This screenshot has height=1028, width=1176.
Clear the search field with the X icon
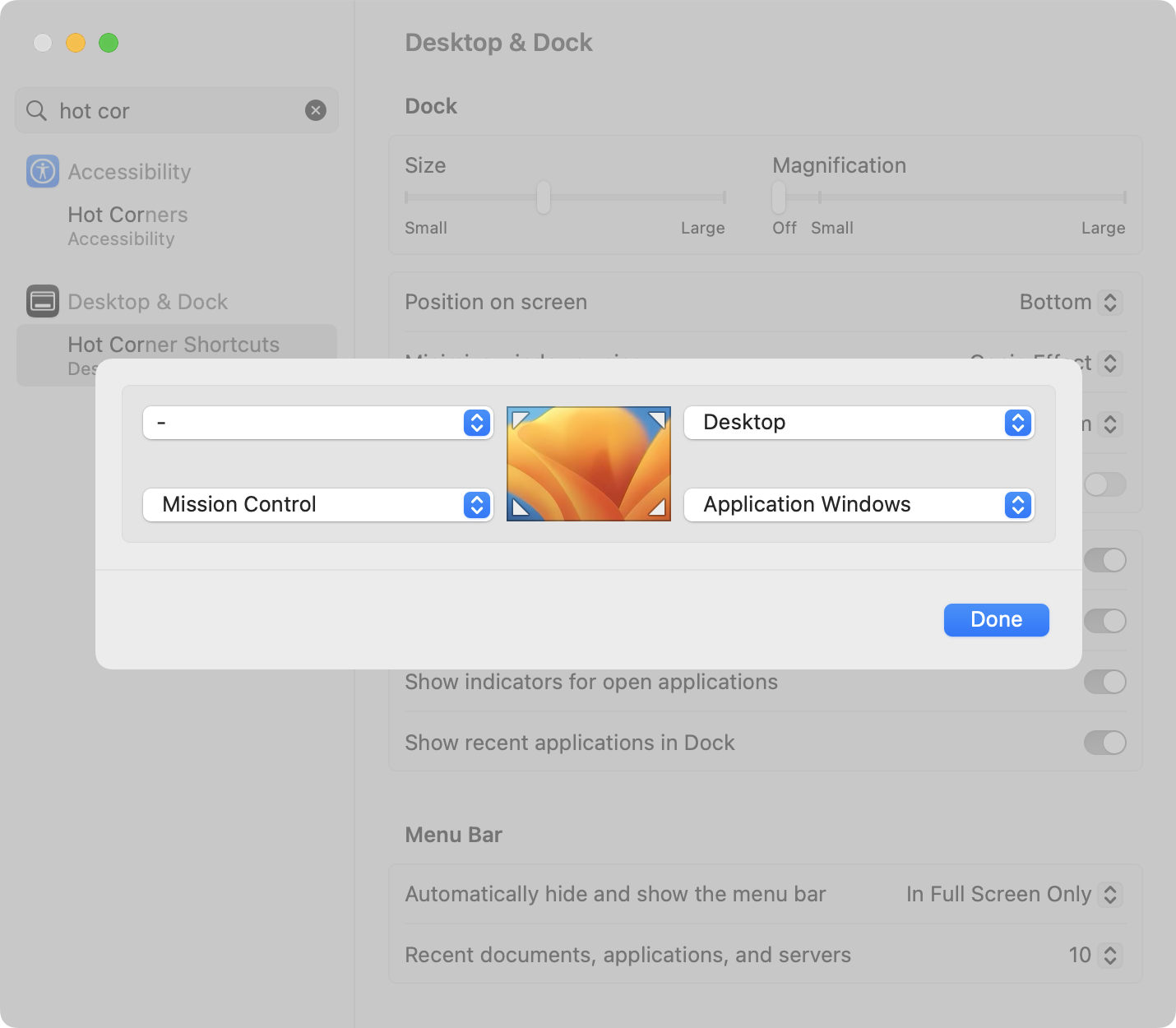click(316, 110)
